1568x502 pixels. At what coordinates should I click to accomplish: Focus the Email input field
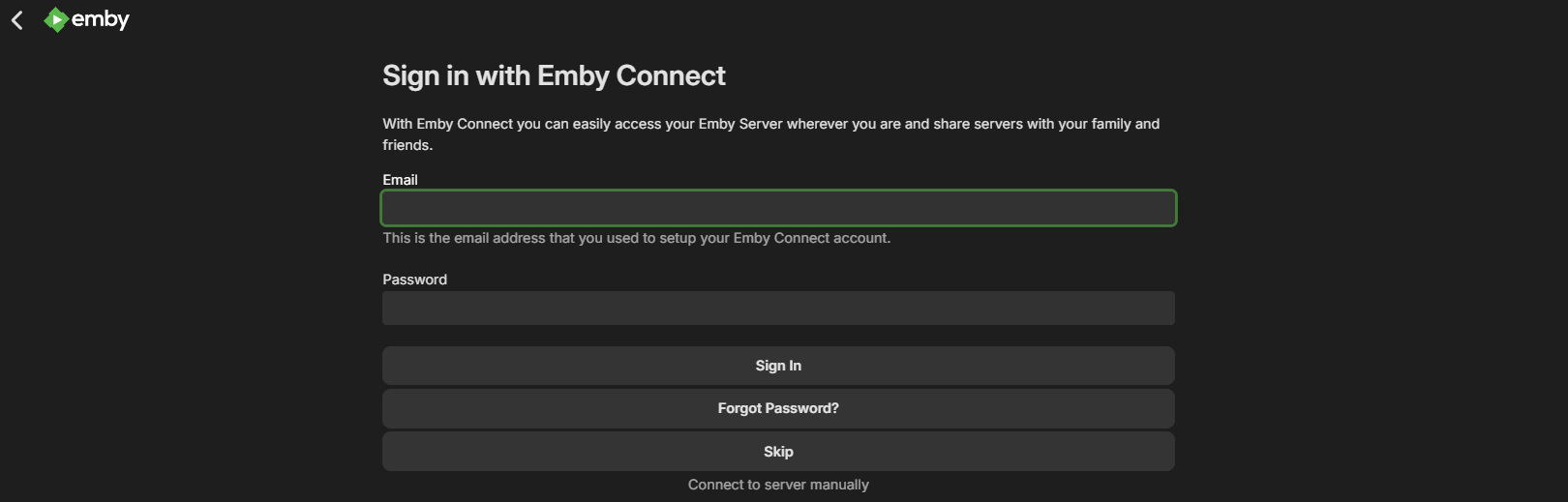point(778,208)
